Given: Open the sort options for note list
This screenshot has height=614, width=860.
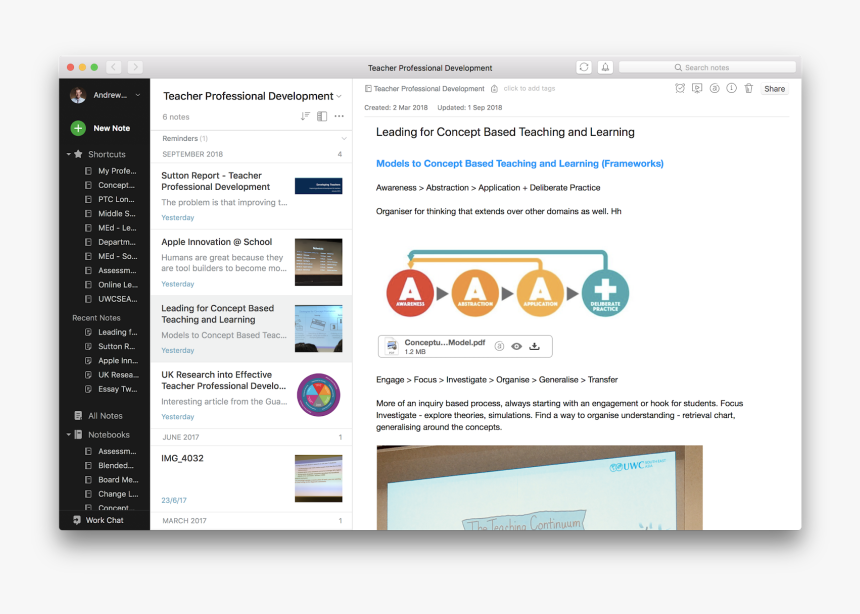Looking at the screenshot, I should click(x=305, y=116).
